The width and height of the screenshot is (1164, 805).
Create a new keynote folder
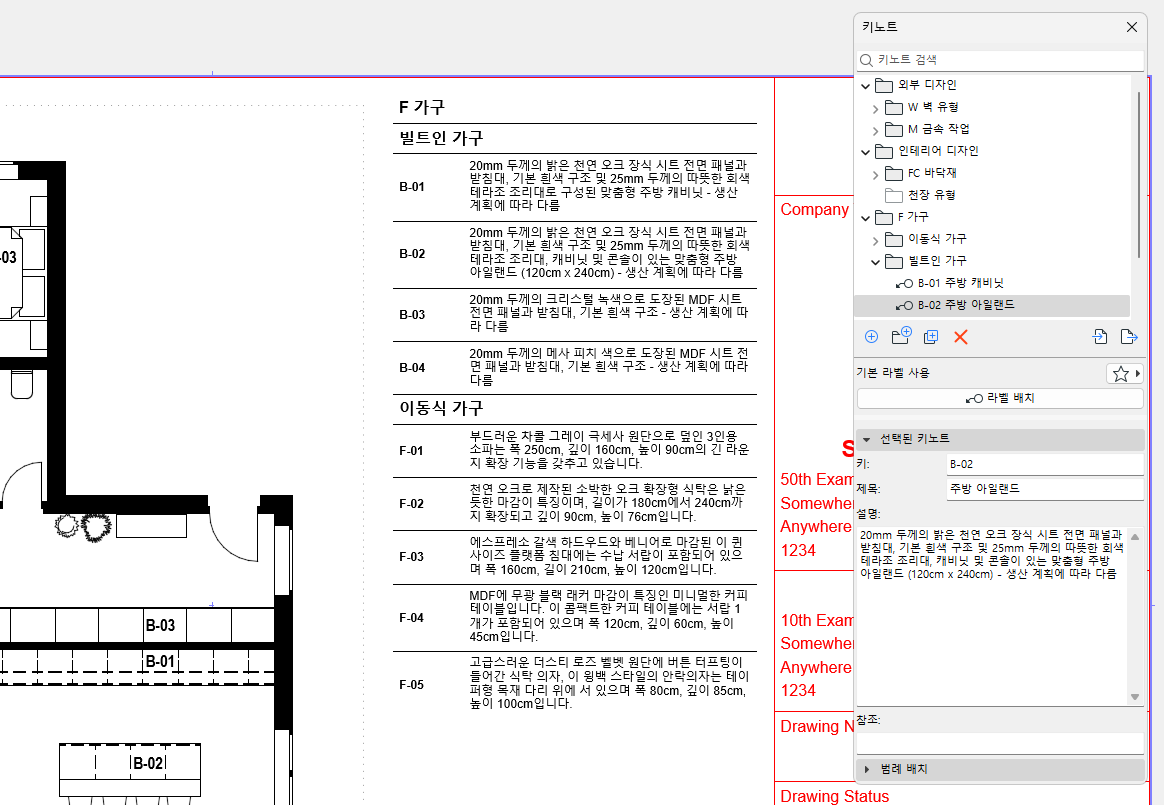click(x=901, y=336)
